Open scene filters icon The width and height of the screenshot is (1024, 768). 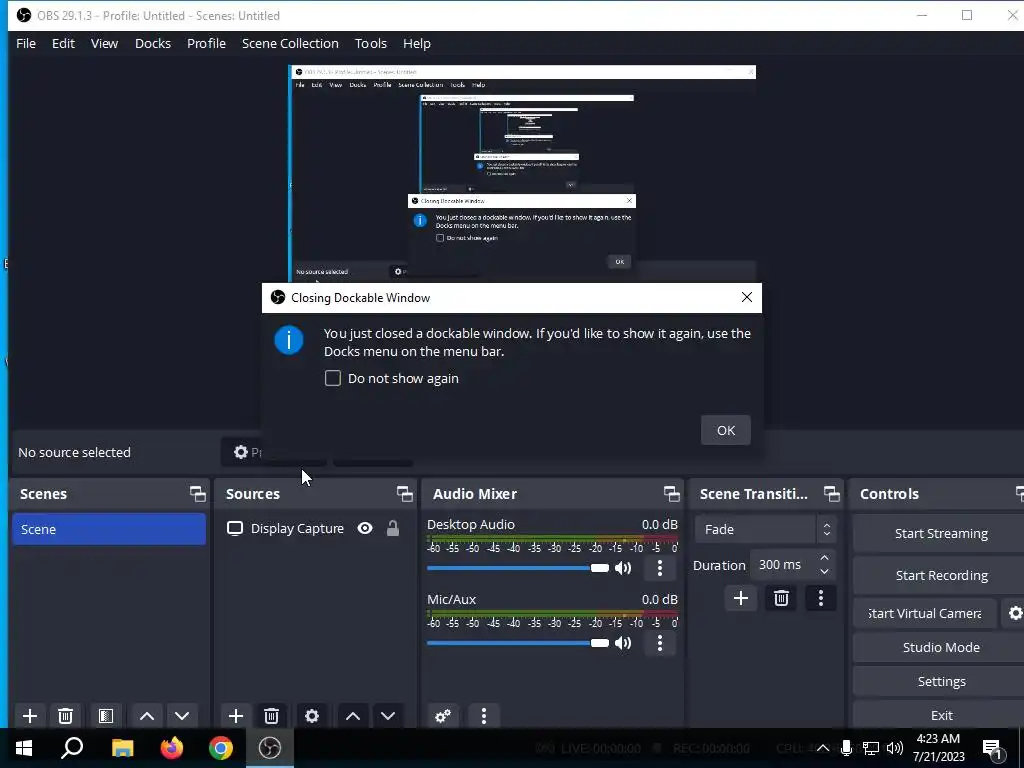tap(106, 716)
